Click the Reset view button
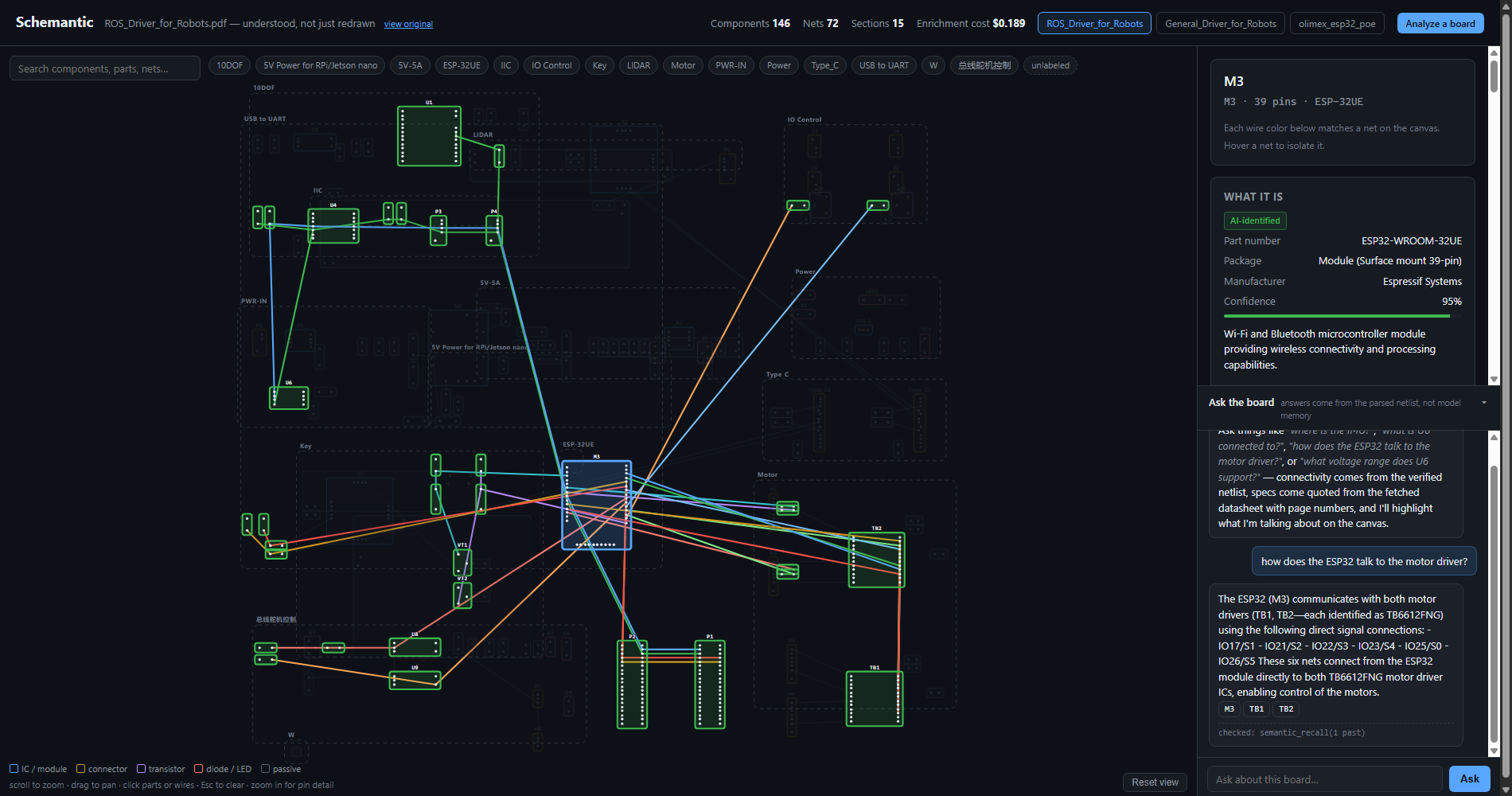Image resolution: width=1512 pixels, height=796 pixels. tap(1155, 782)
